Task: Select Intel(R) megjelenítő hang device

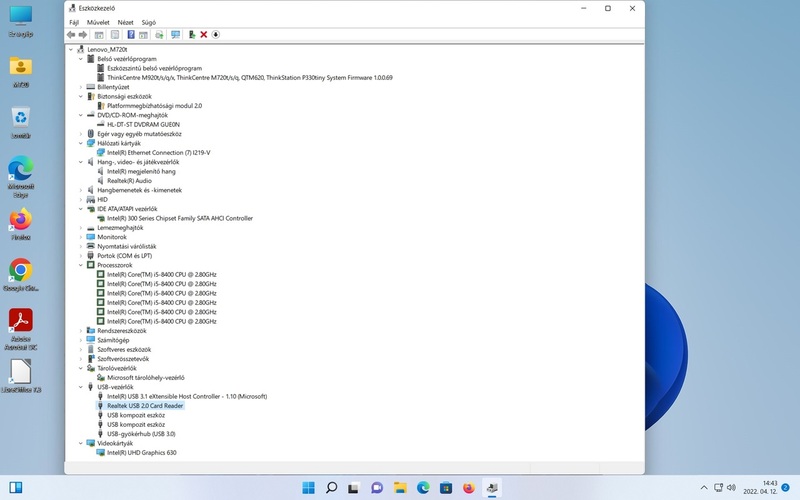Action: 141,171
